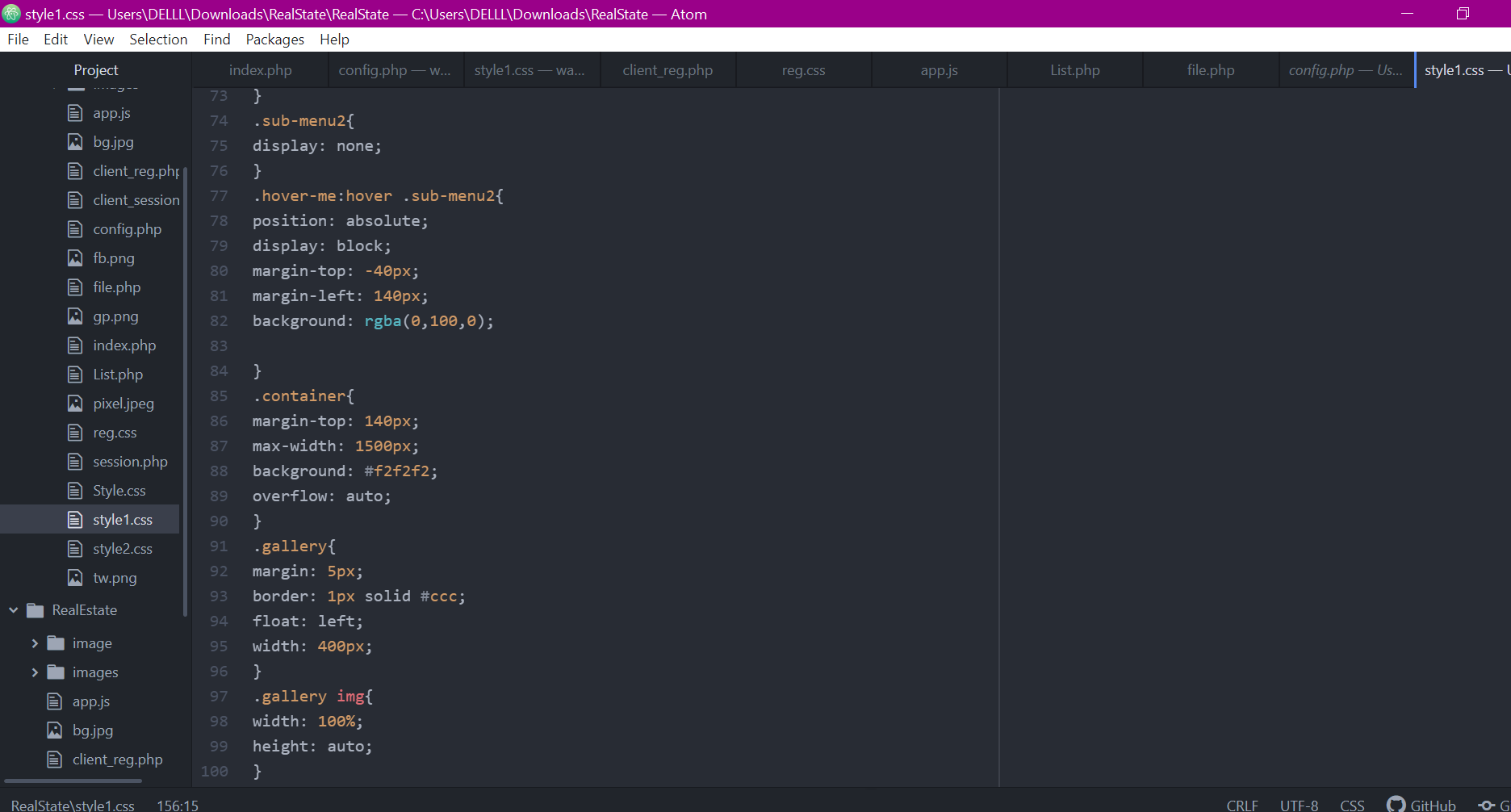Click the Atom logo in the title bar
The width and height of the screenshot is (1511, 812).
[11, 14]
